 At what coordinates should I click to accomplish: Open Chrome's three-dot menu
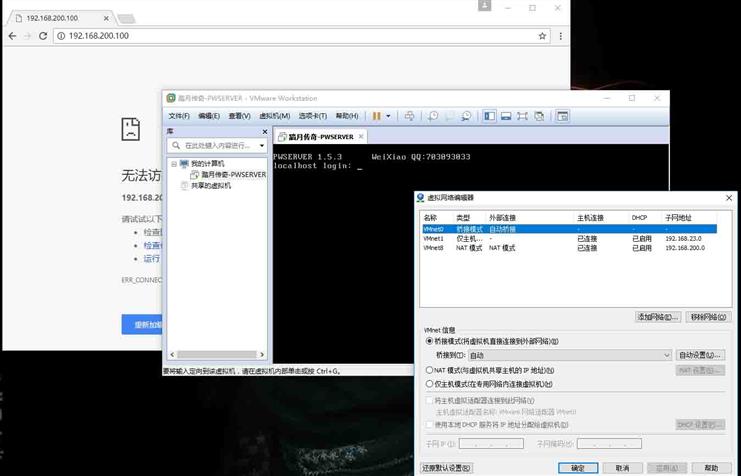click(560, 36)
